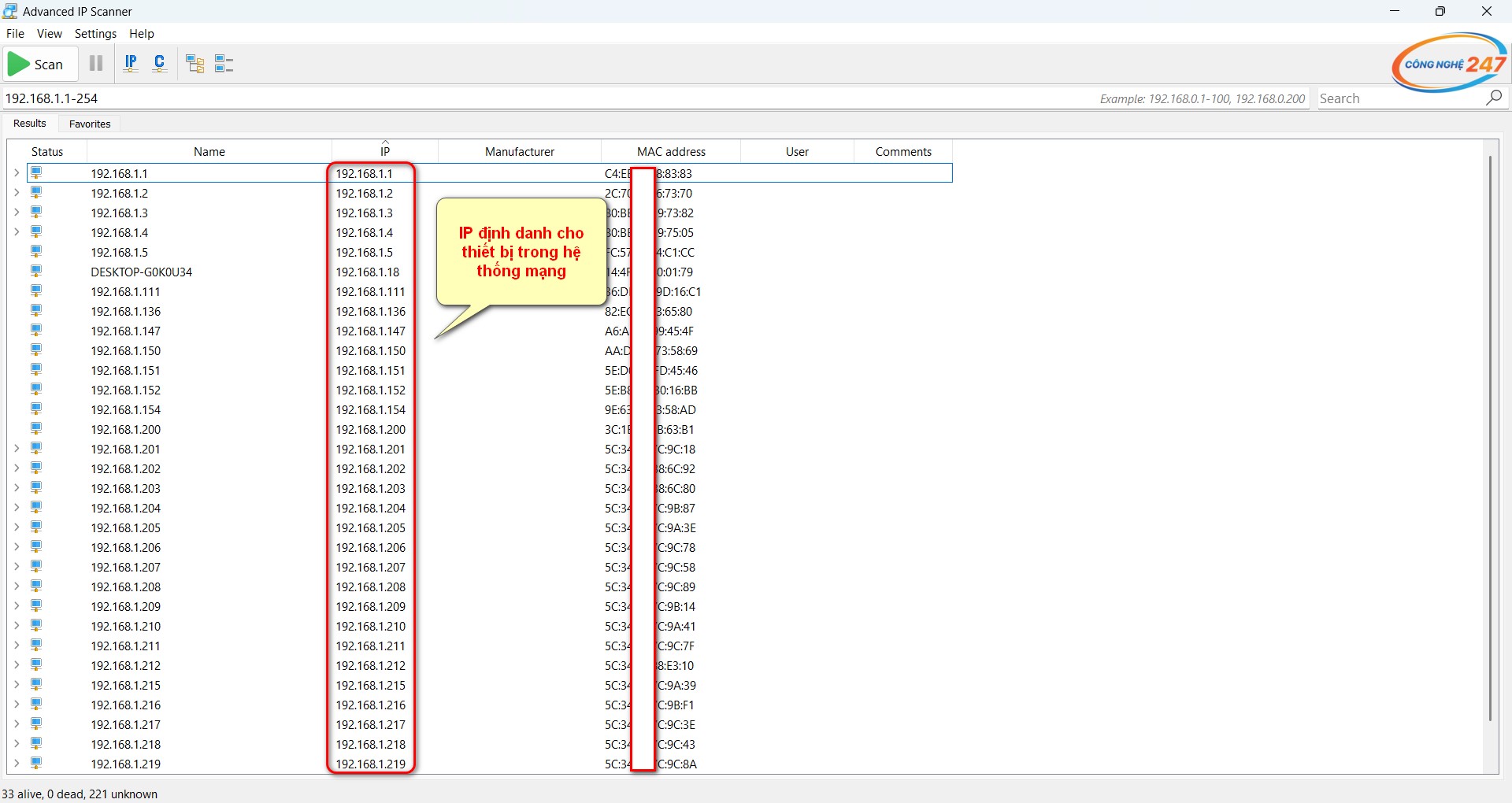Image resolution: width=1512 pixels, height=803 pixels.
Task: Sort by the Name column header
Action: click(x=209, y=151)
